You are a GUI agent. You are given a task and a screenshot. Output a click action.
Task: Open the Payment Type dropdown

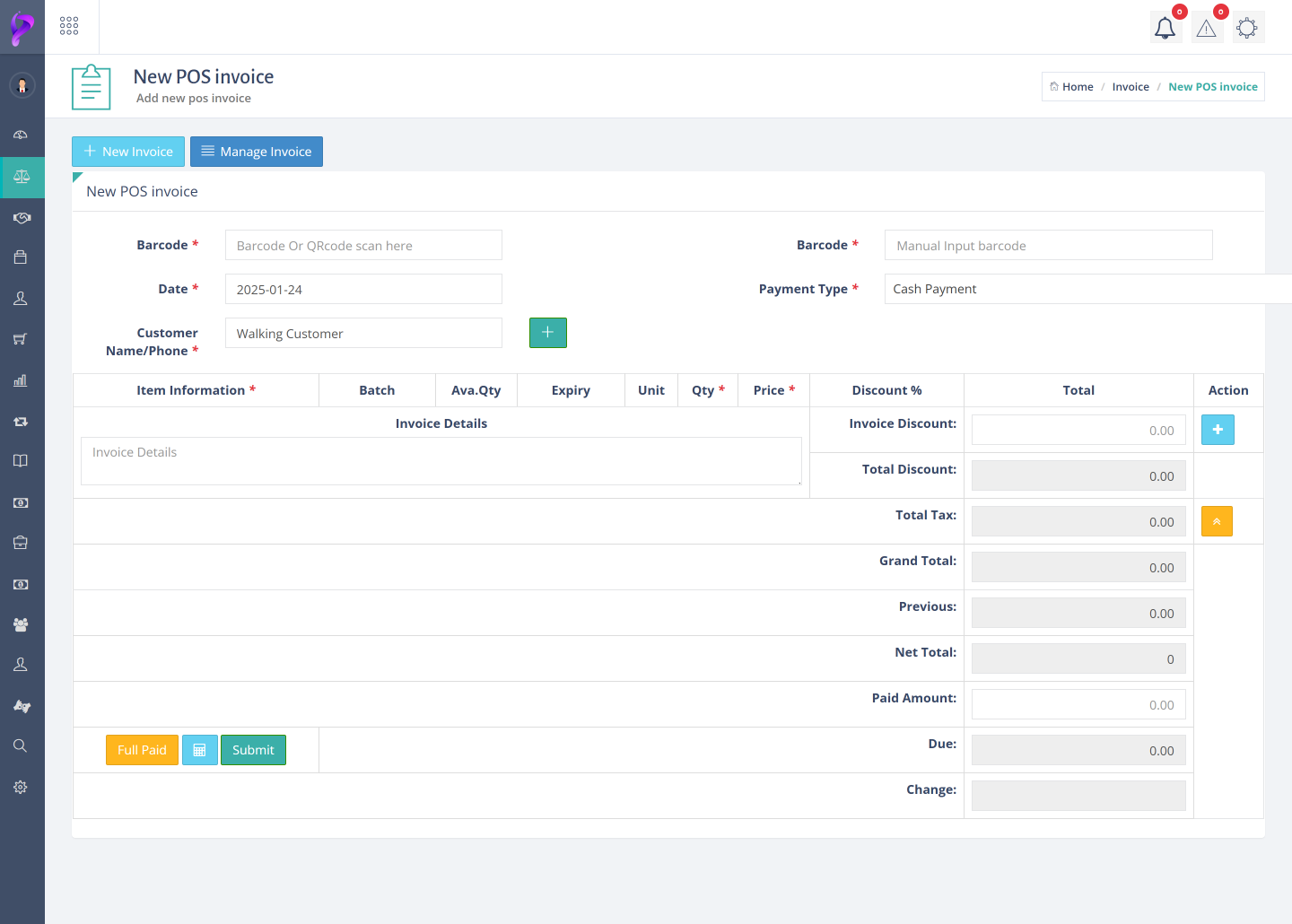pyautogui.click(x=1077, y=289)
